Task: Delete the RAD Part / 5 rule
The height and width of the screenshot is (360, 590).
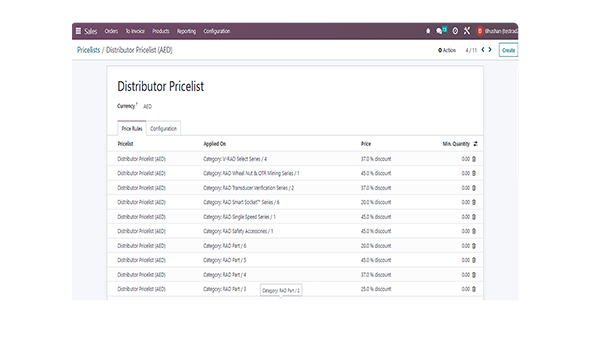Action: point(474,260)
